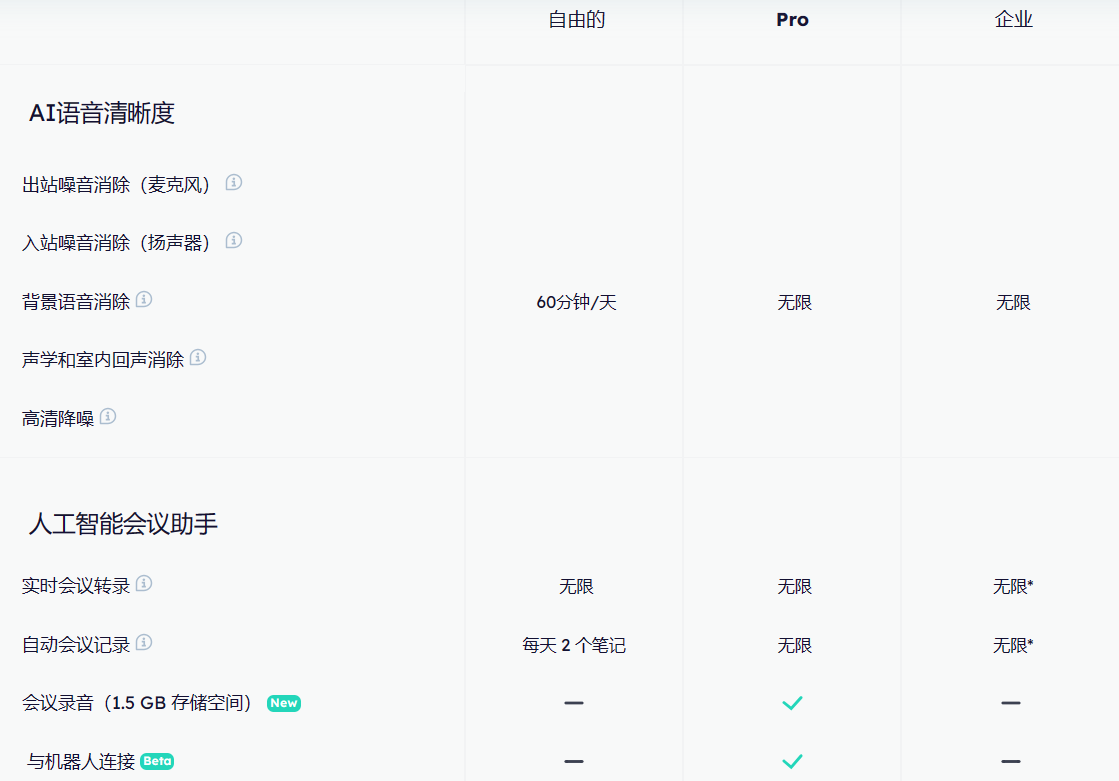The width and height of the screenshot is (1119, 781).
Task: Show info for 声学和室内回声消除
Action: (x=198, y=358)
